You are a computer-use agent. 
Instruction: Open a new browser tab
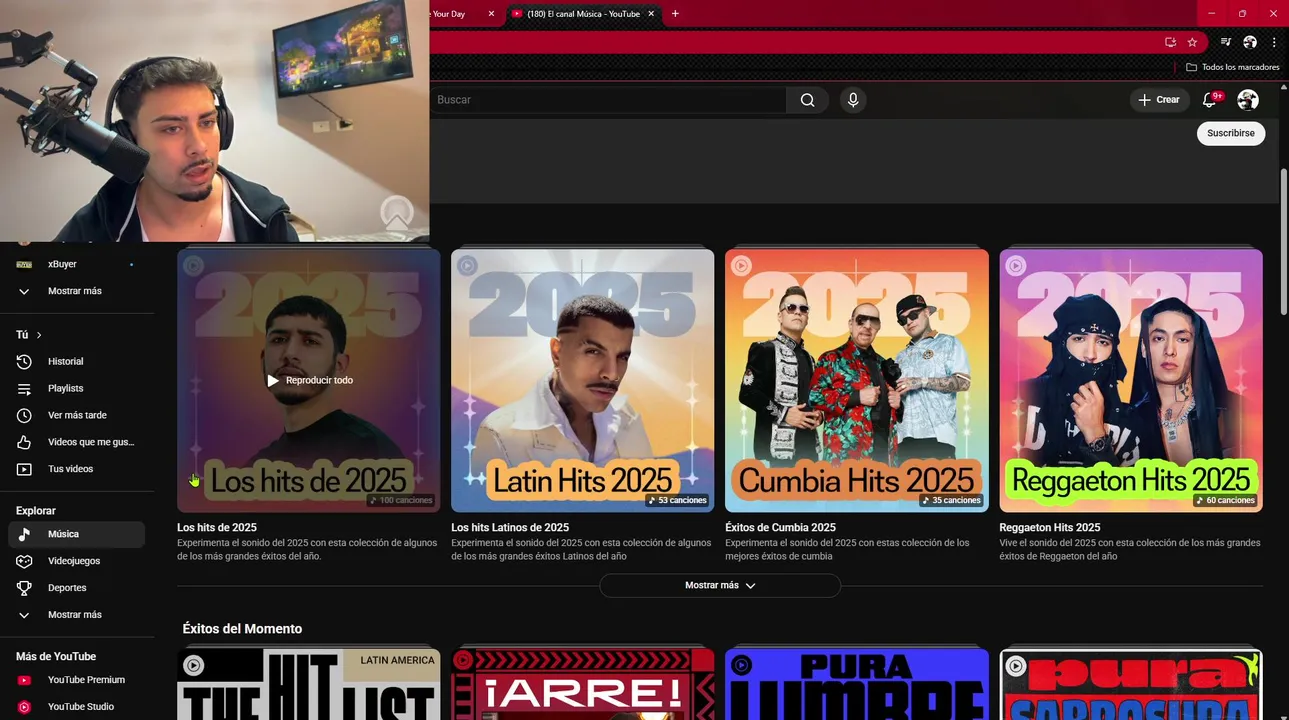click(x=675, y=14)
